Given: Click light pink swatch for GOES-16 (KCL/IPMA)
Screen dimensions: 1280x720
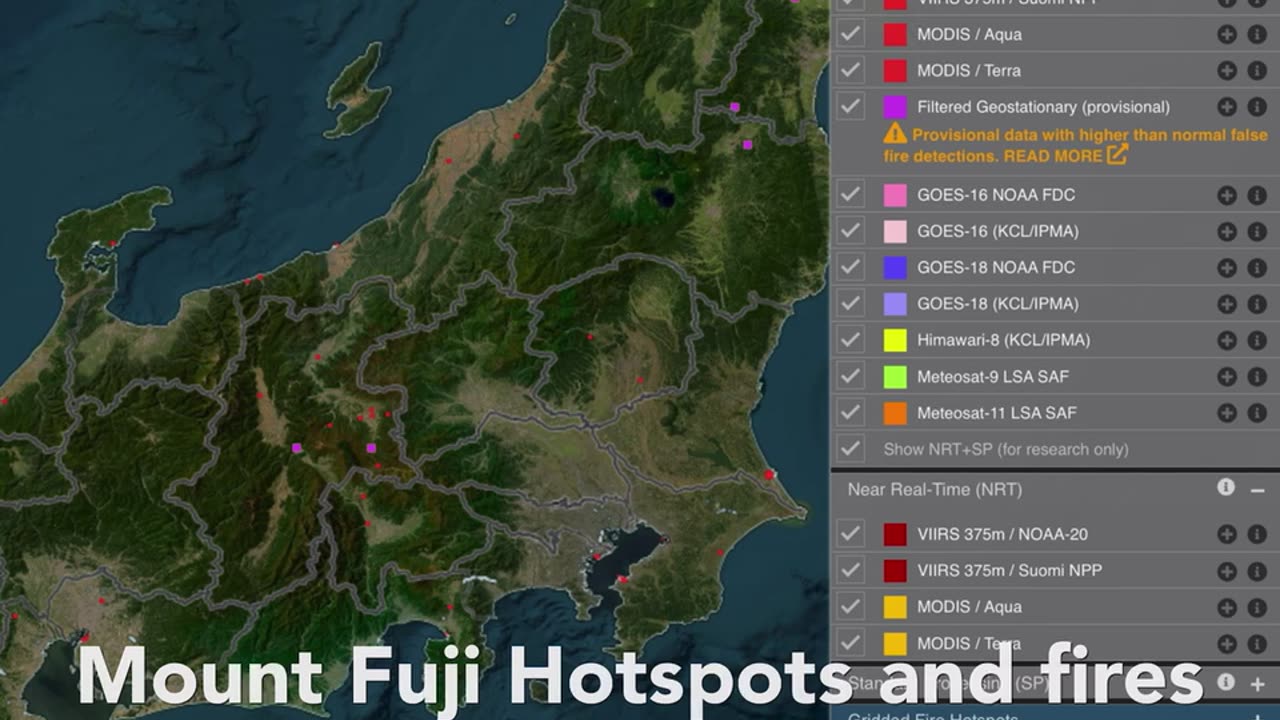Looking at the screenshot, I should (x=895, y=231).
